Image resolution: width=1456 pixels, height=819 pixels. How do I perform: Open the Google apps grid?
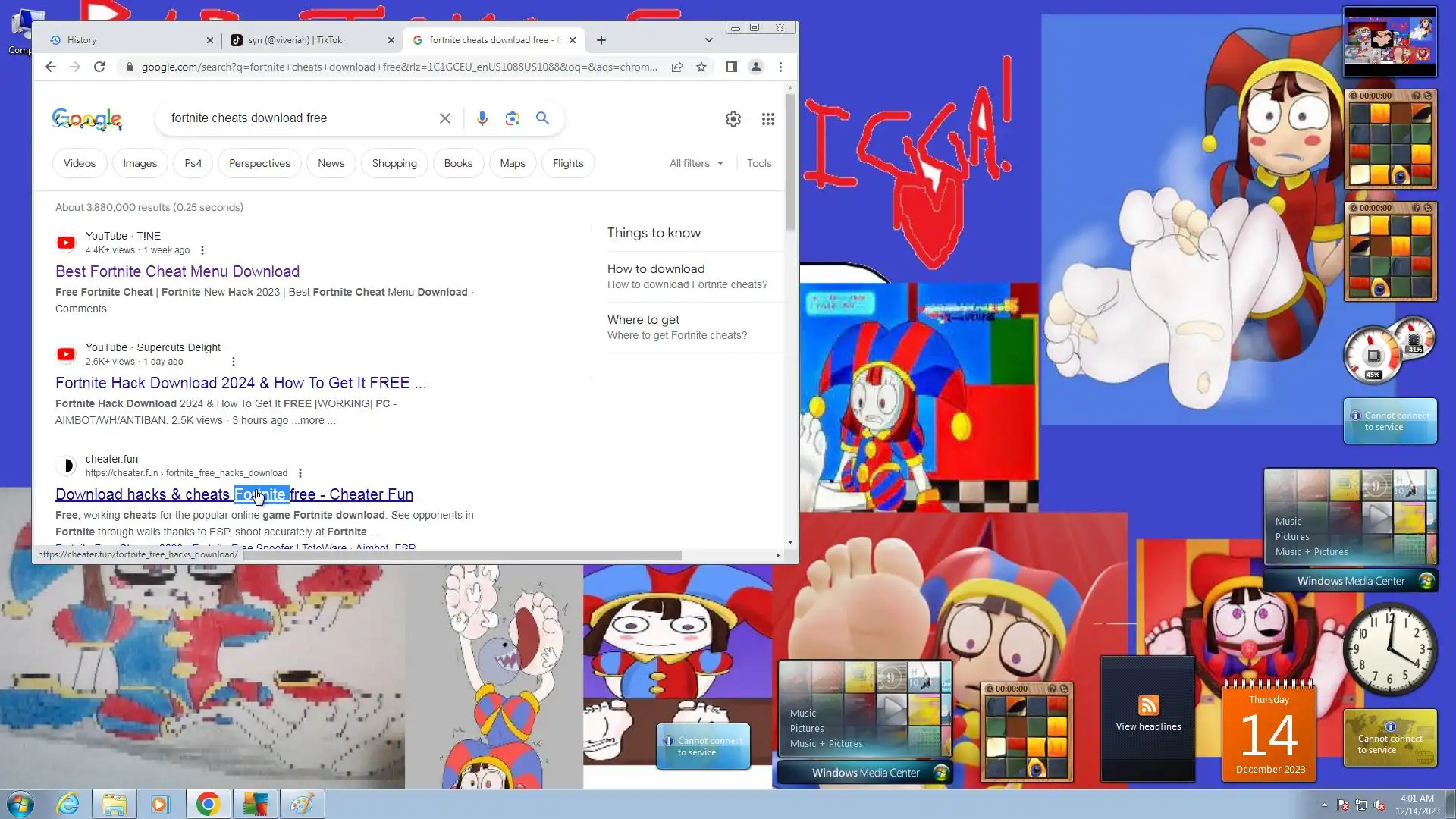767,119
